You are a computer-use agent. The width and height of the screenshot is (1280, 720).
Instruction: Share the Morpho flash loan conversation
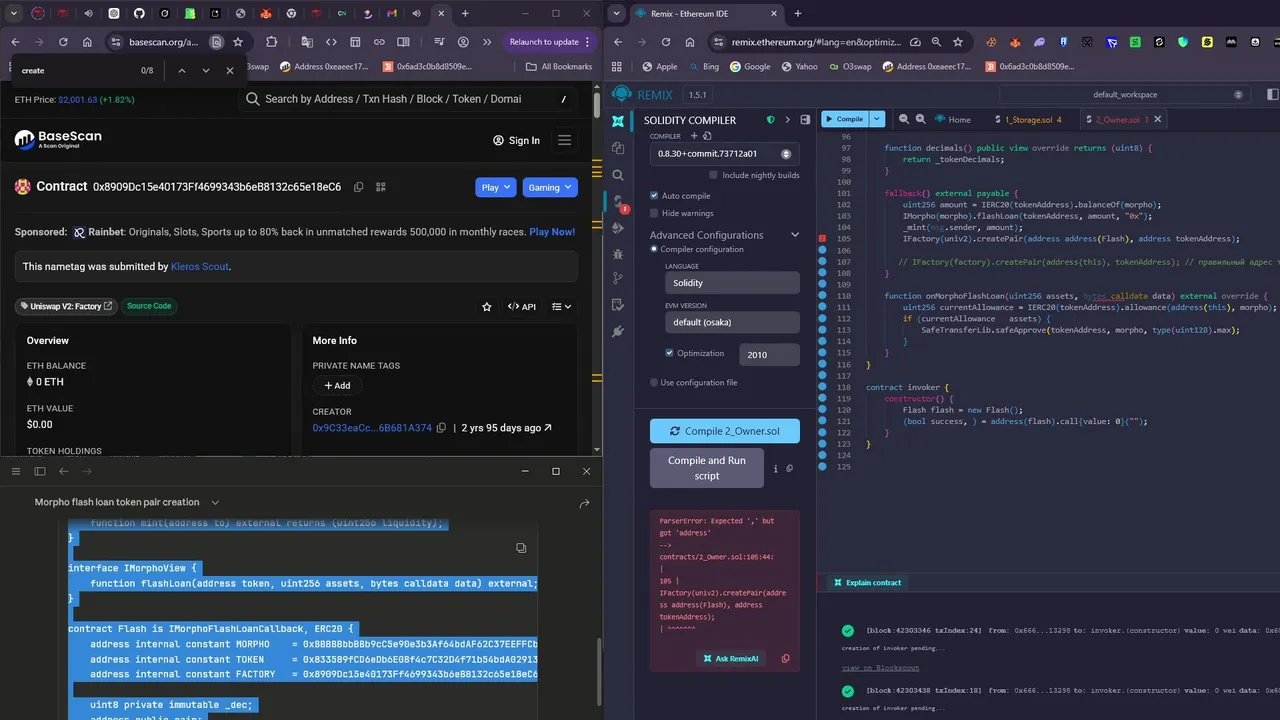click(x=585, y=503)
